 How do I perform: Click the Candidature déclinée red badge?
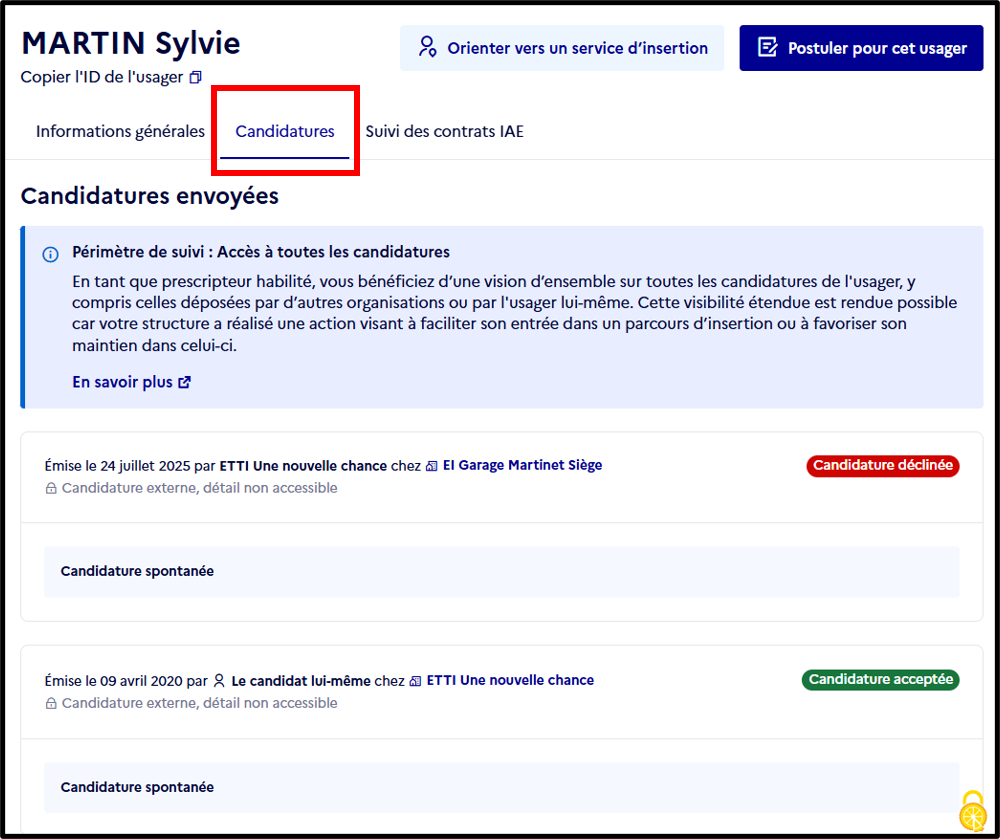883,465
